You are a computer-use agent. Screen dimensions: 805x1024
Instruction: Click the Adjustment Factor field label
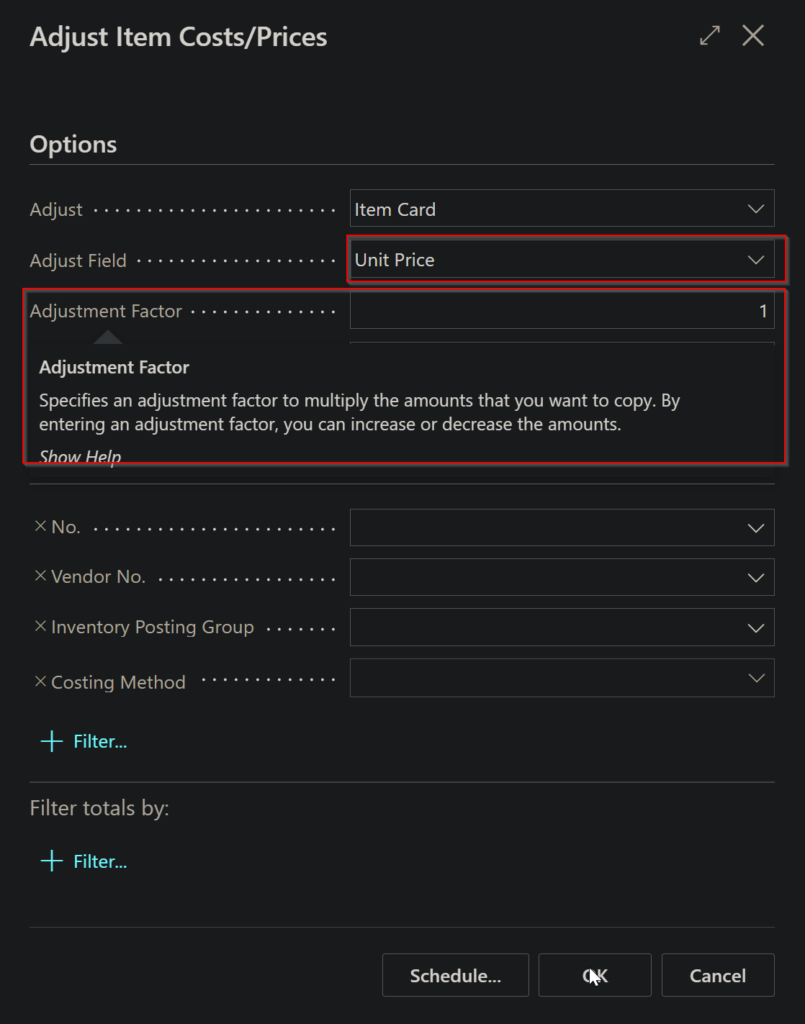[106, 311]
